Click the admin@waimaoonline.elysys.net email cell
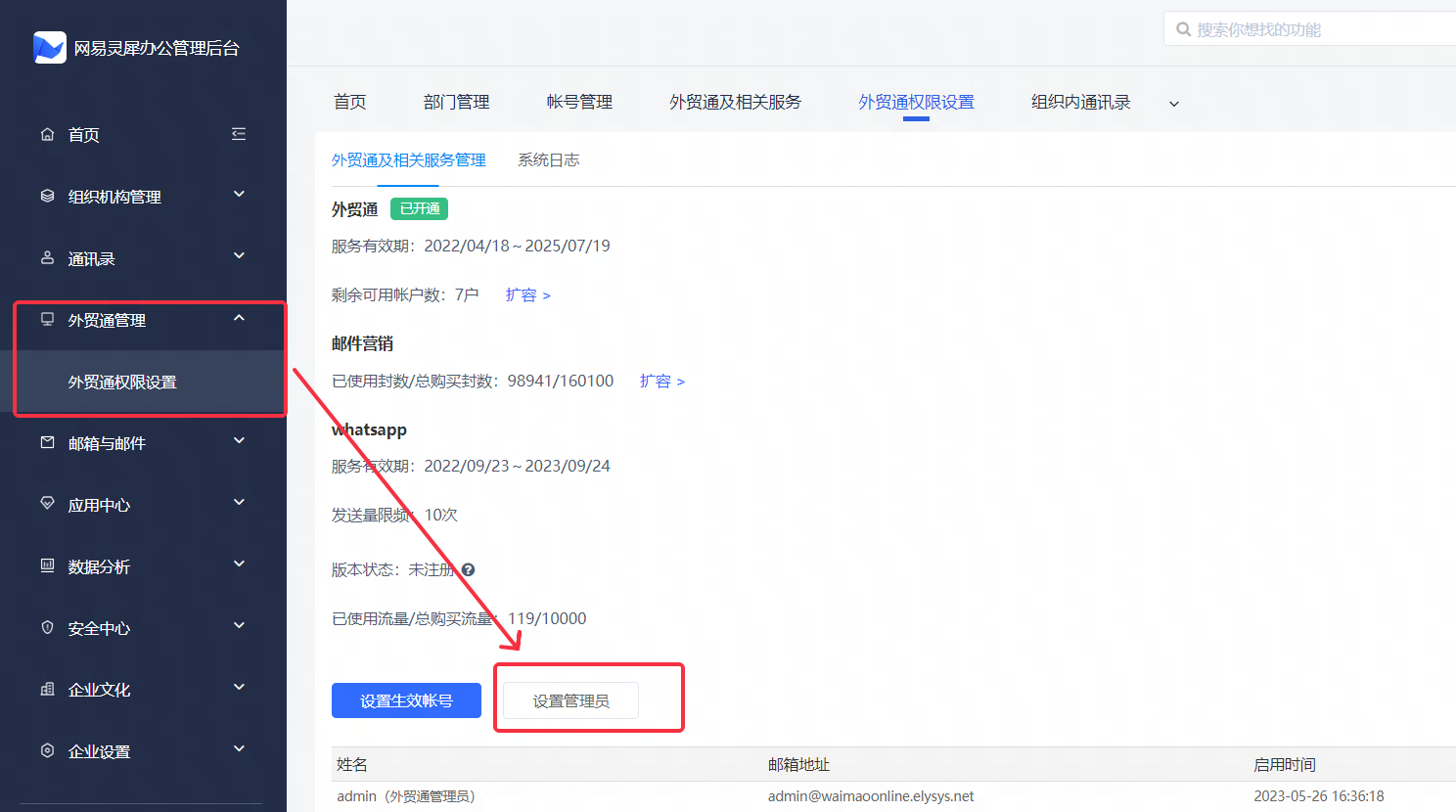This screenshot has height=812, width=1456. coord(871,796)
